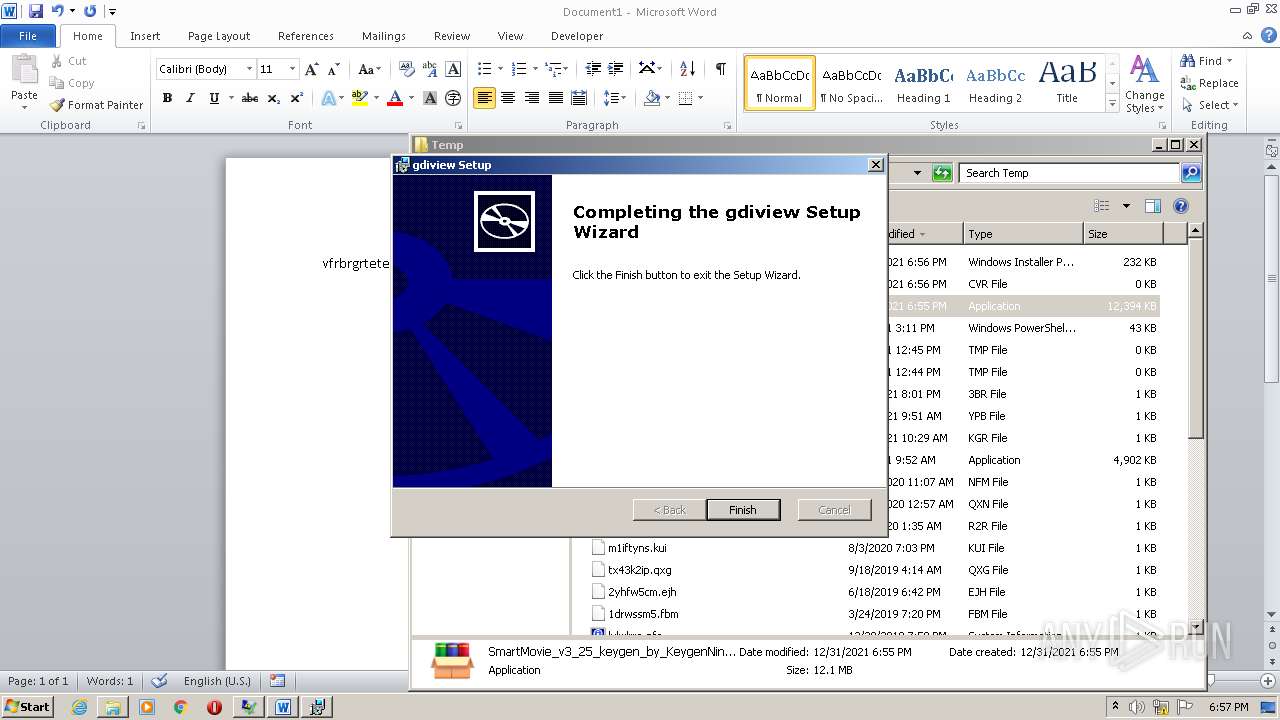Click the Save icon in Quick Access Toolbar
The image size is (1280, 720).
pos(36,11)
